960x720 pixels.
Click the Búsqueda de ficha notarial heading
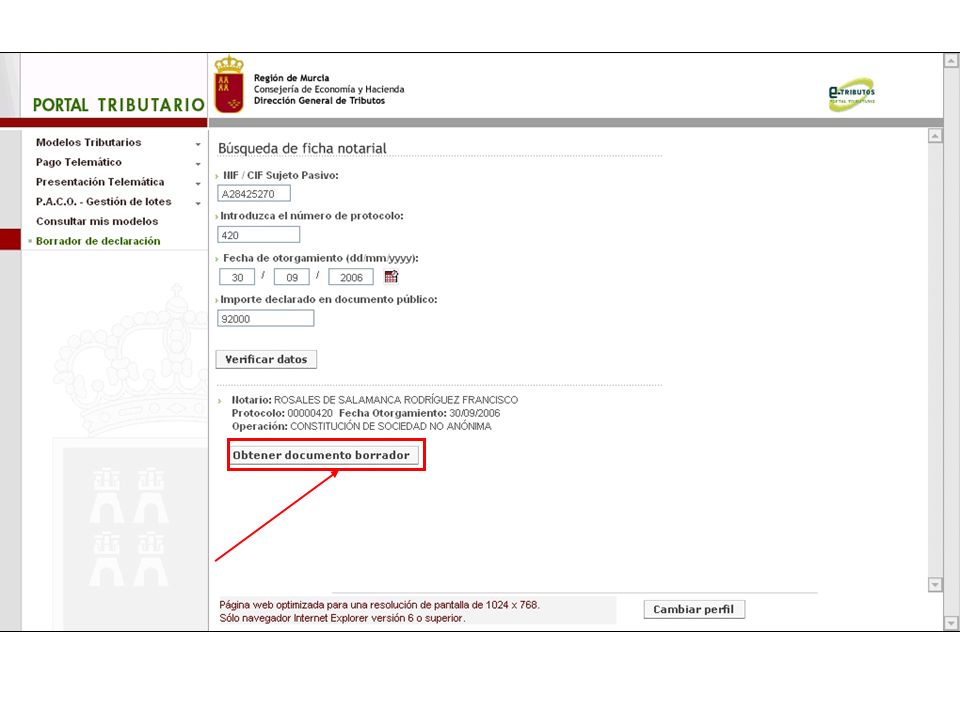[x=302, y=148]
